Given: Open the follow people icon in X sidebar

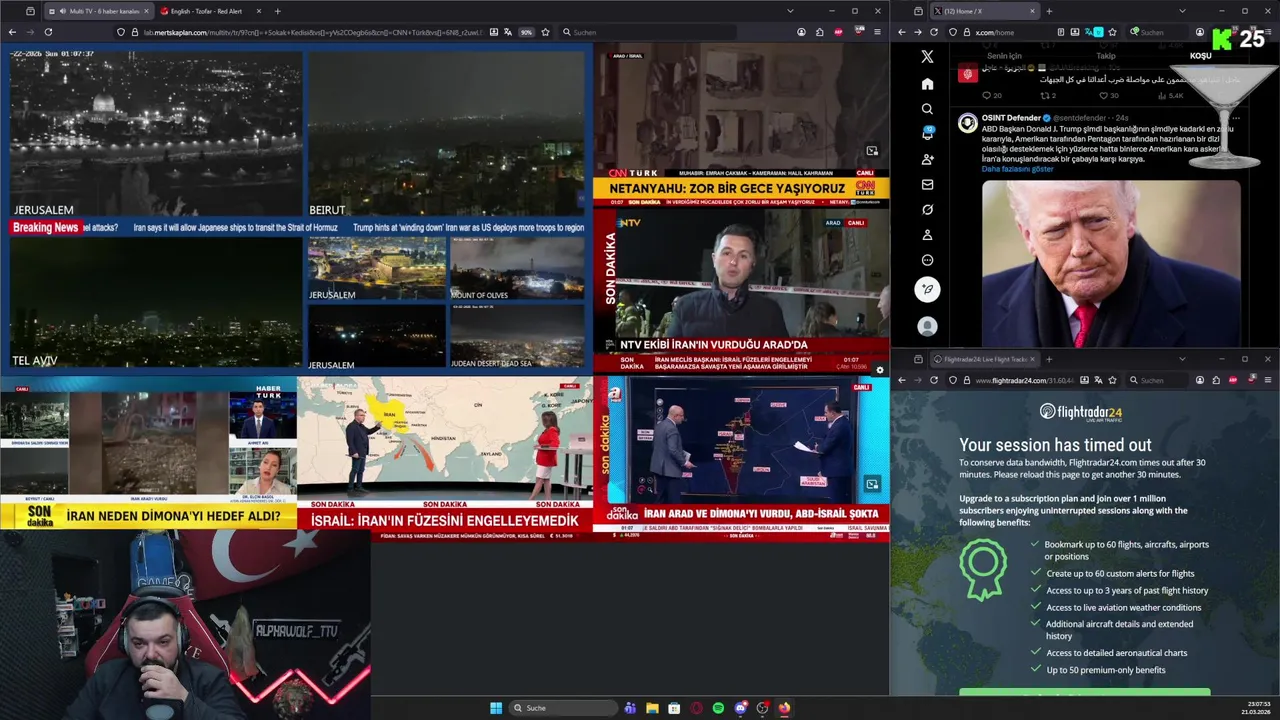Looking at the screenshot, I should click(x=927, y=159).
